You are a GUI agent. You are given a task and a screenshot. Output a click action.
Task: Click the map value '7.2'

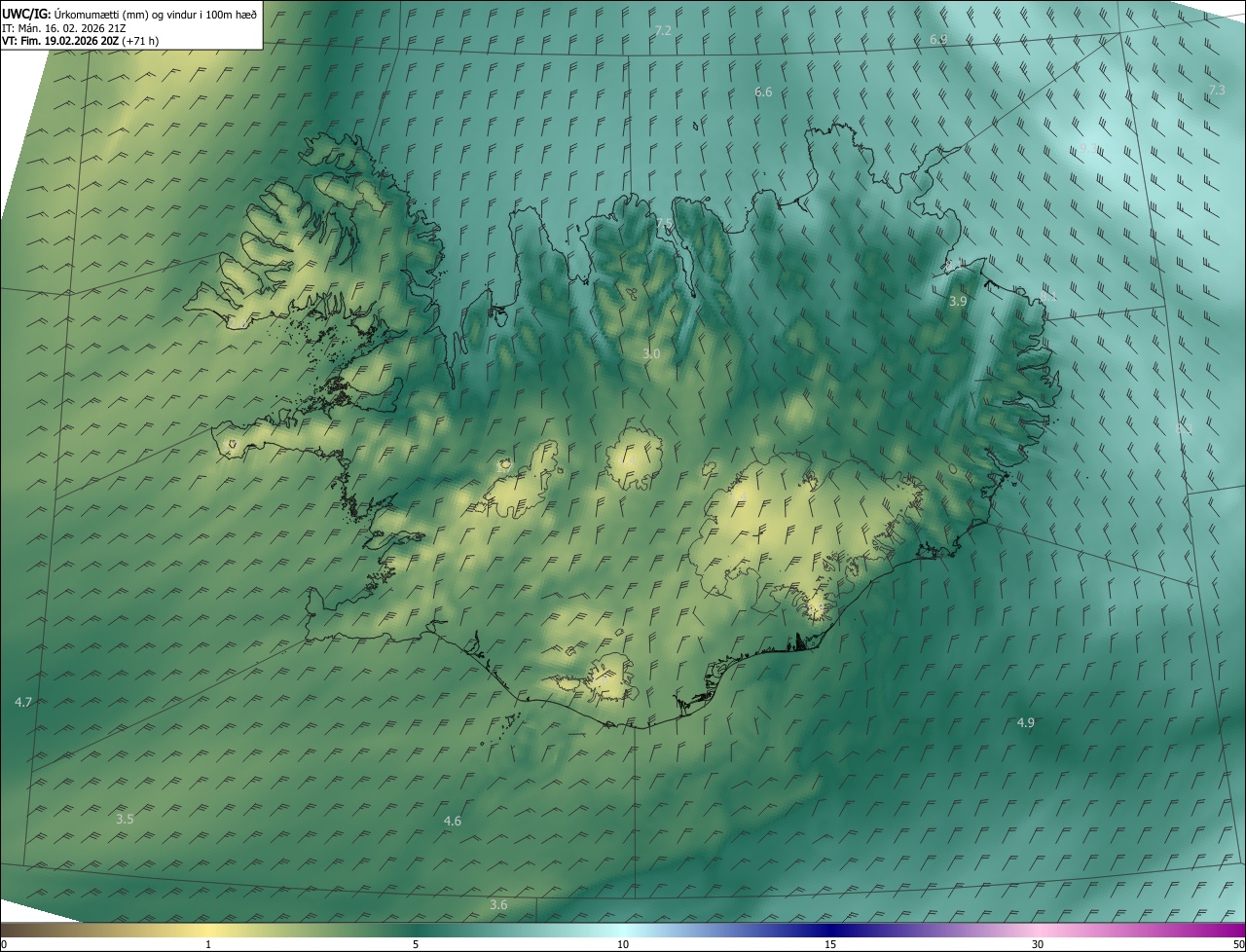663,31
